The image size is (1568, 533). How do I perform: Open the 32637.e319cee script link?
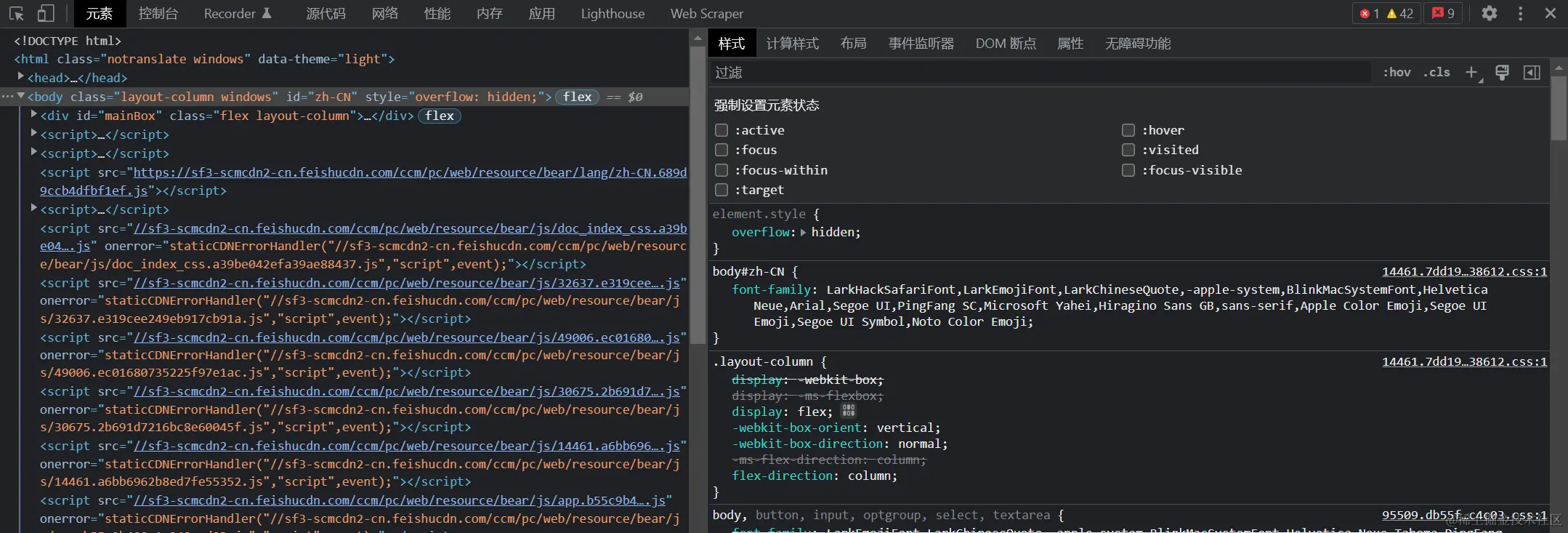tap(407, 283)
